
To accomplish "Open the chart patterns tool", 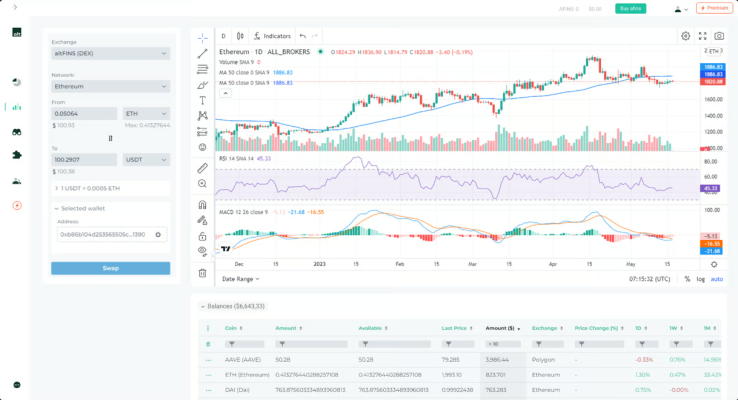I will [x=202, y=116].
